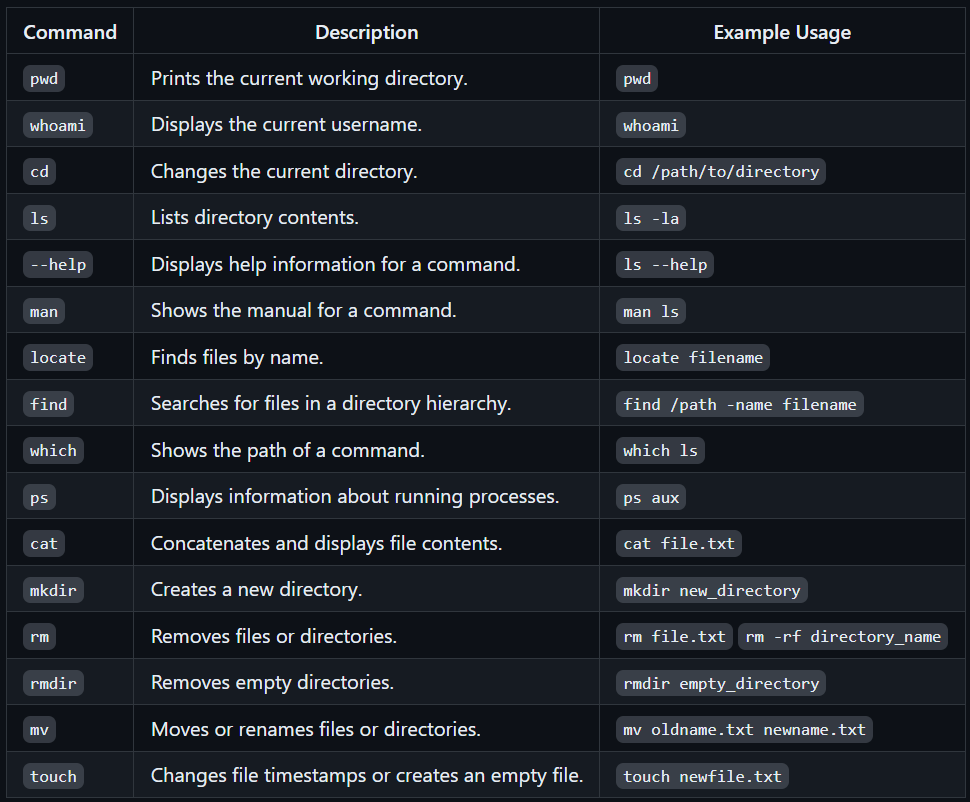Click the whoami command code tag
The image size is (970, 802).
click(x=58, y=125)
